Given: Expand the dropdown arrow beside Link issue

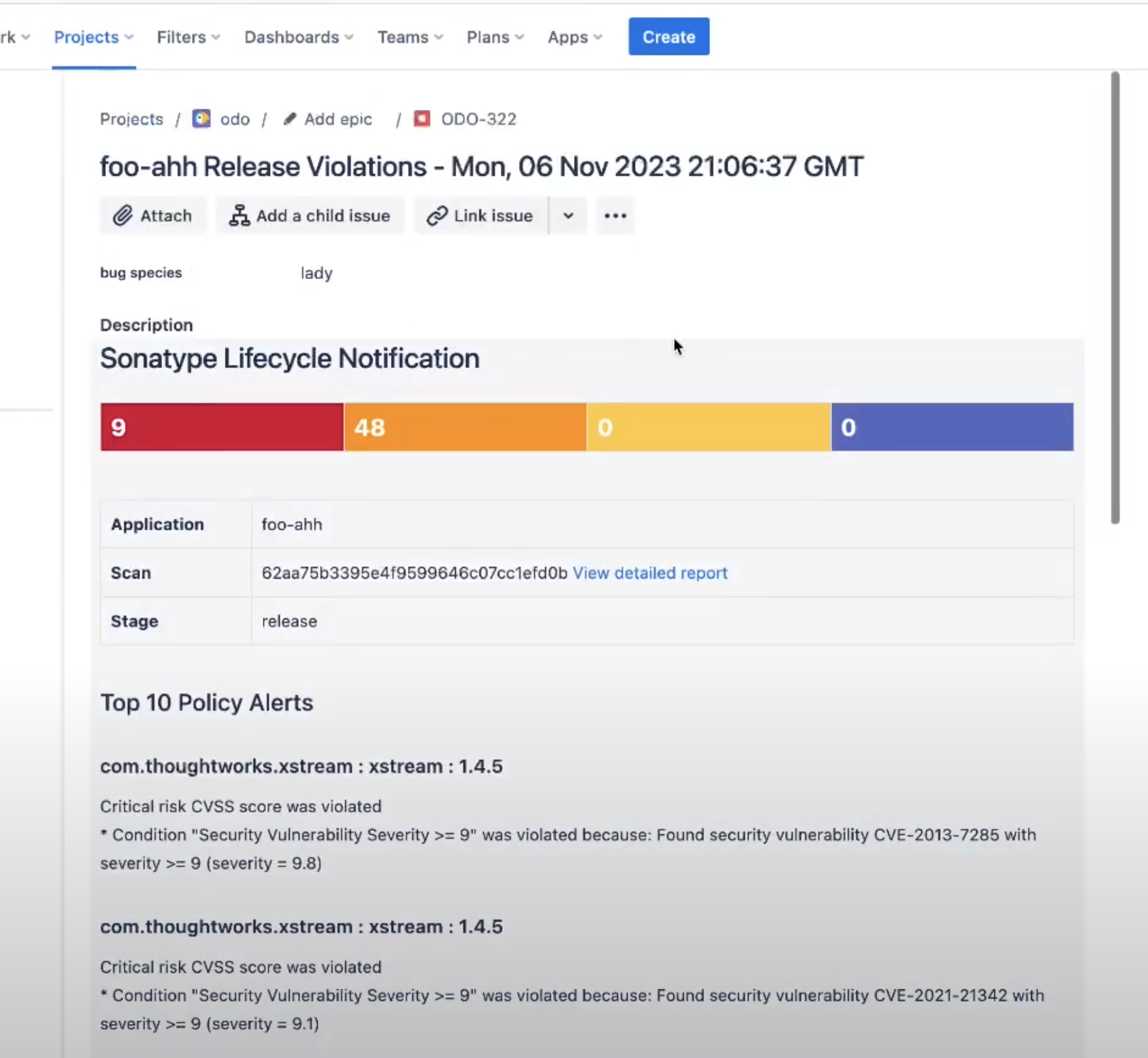Looking at the screenshot, I should tap(568, 216).
